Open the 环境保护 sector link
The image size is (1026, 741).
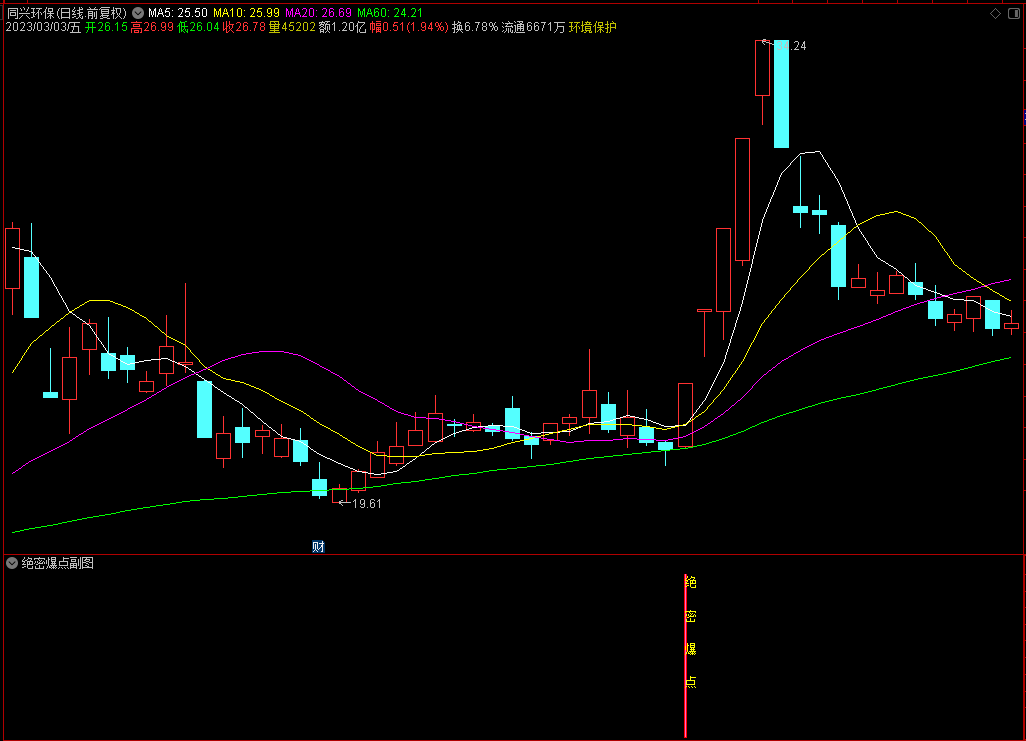point(592,27)
